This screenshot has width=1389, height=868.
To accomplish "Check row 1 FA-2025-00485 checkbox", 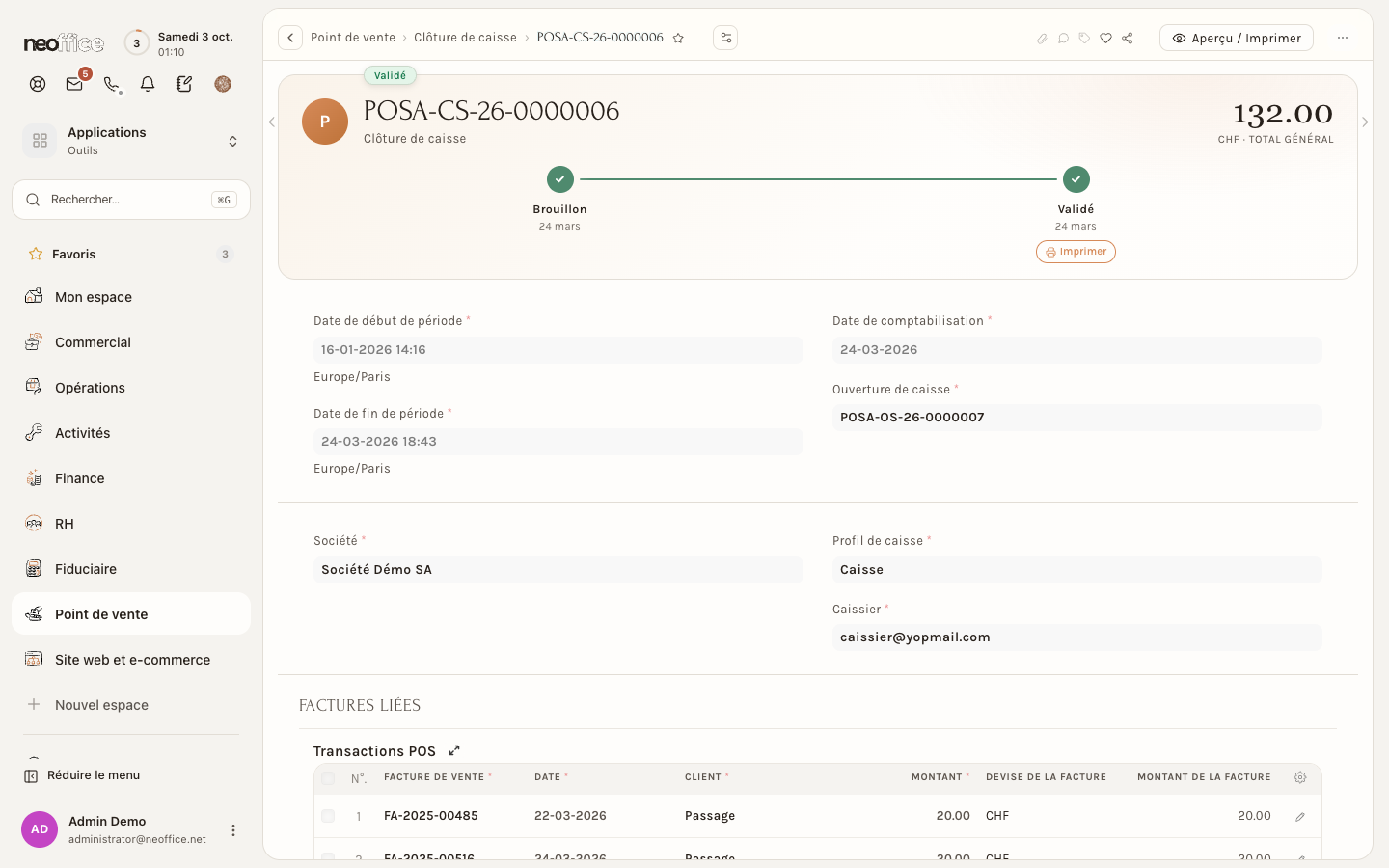I will click(x=328, y=816).
